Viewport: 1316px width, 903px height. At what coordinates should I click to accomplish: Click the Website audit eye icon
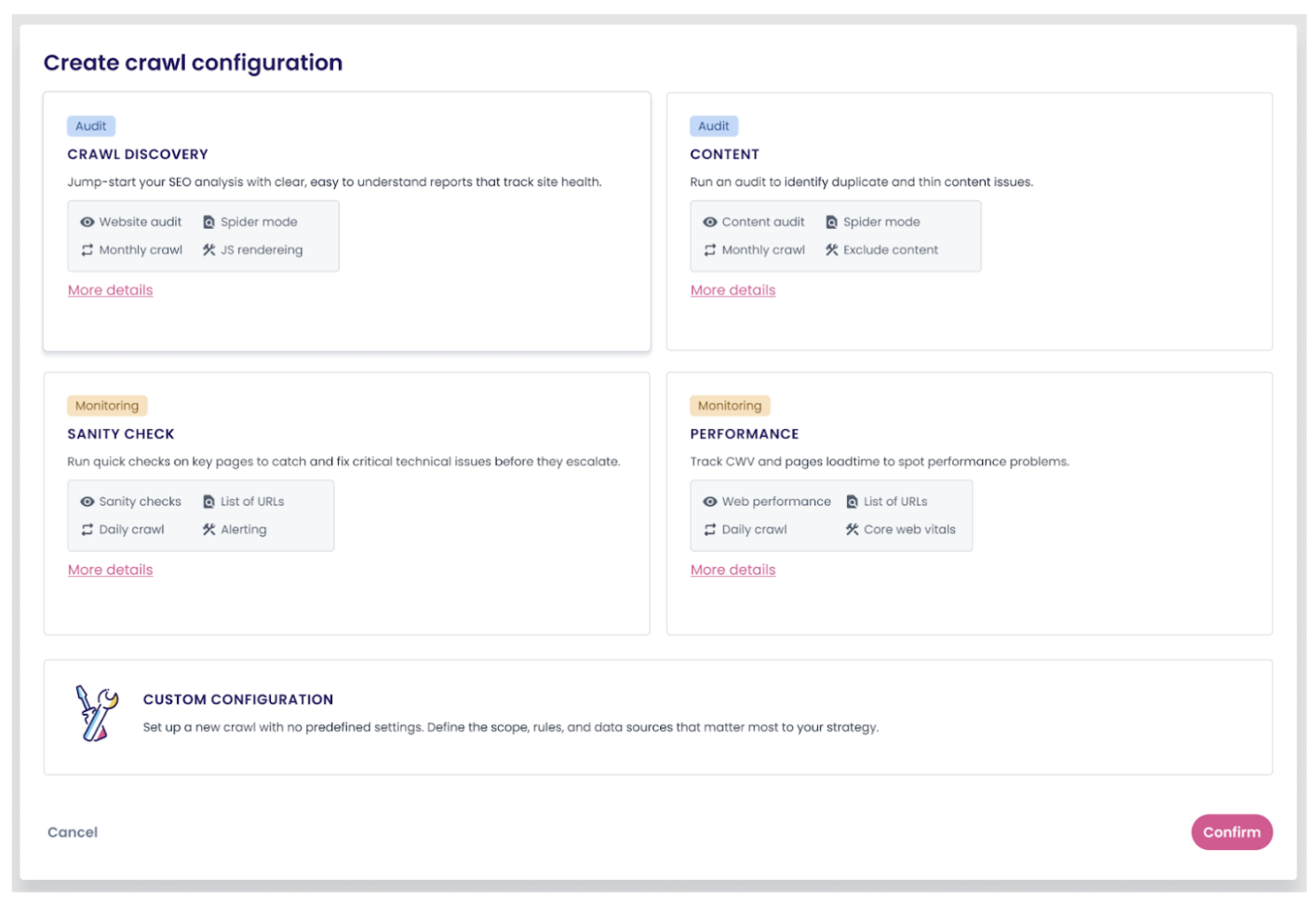[x=87, y=222]
